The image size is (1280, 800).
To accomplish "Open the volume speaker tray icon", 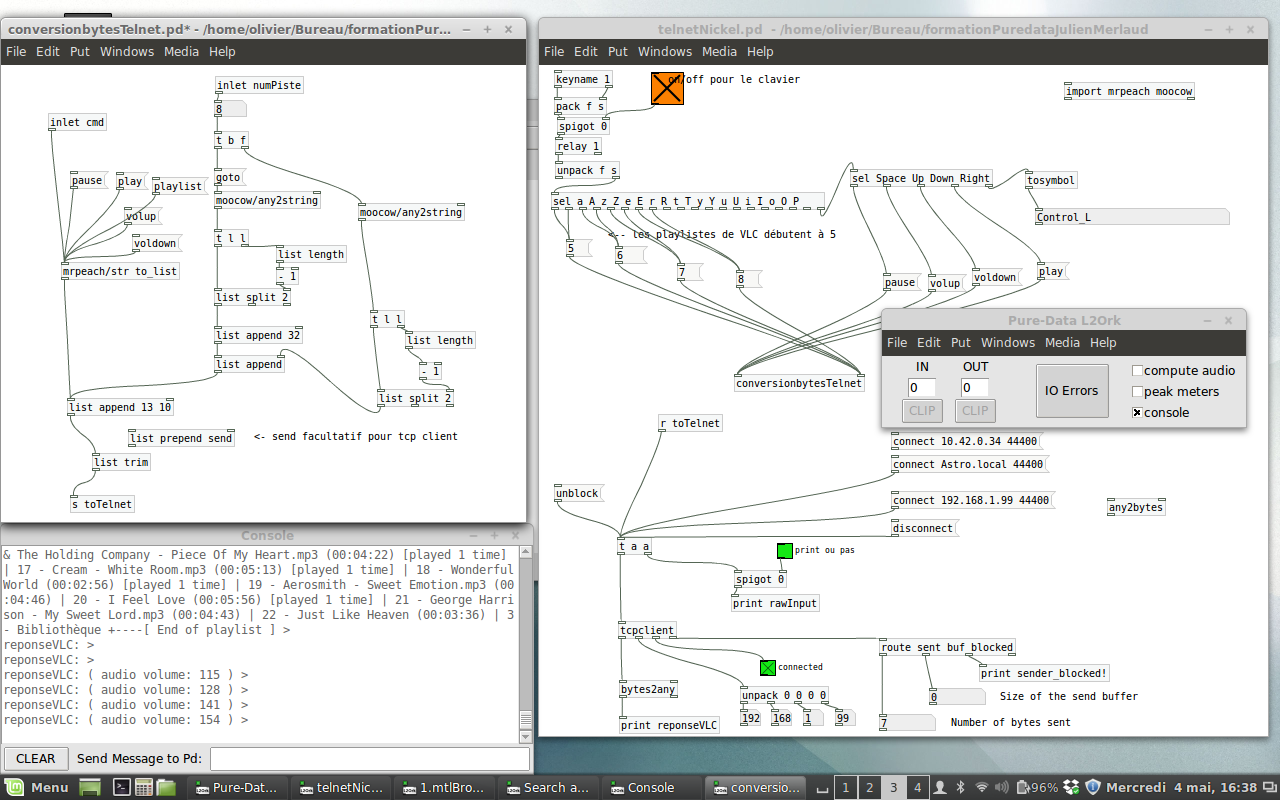I will click(x=1003, y=787).
